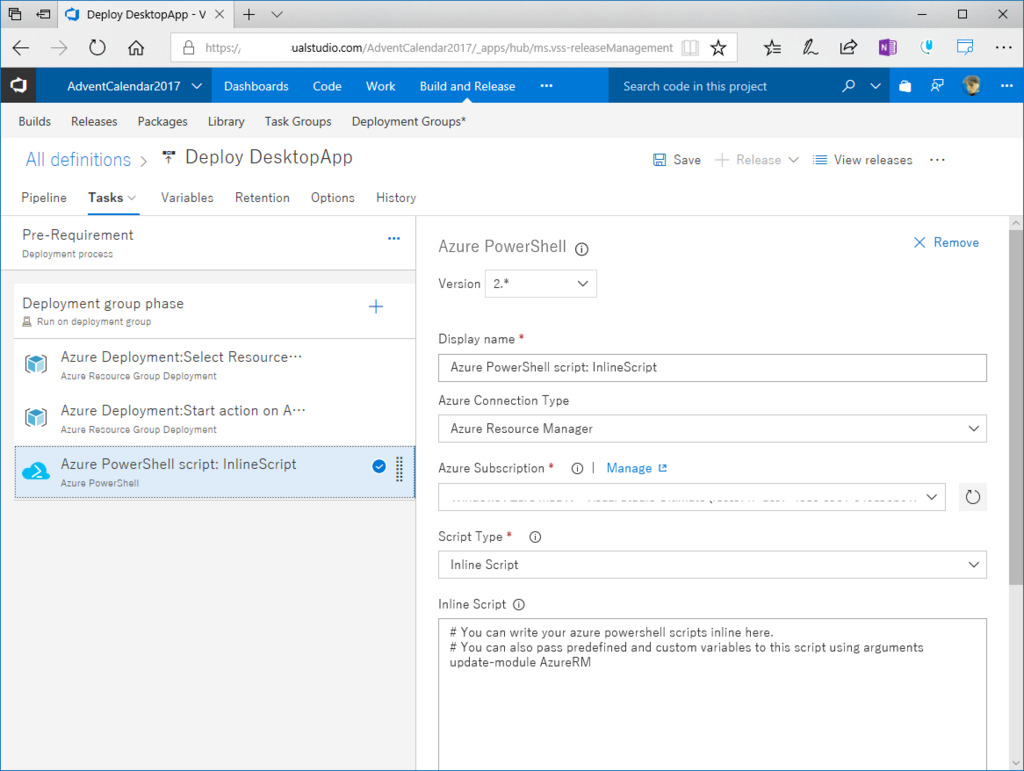Go to Builds page
The image size is (1024, 771).
tap(35, 121)
